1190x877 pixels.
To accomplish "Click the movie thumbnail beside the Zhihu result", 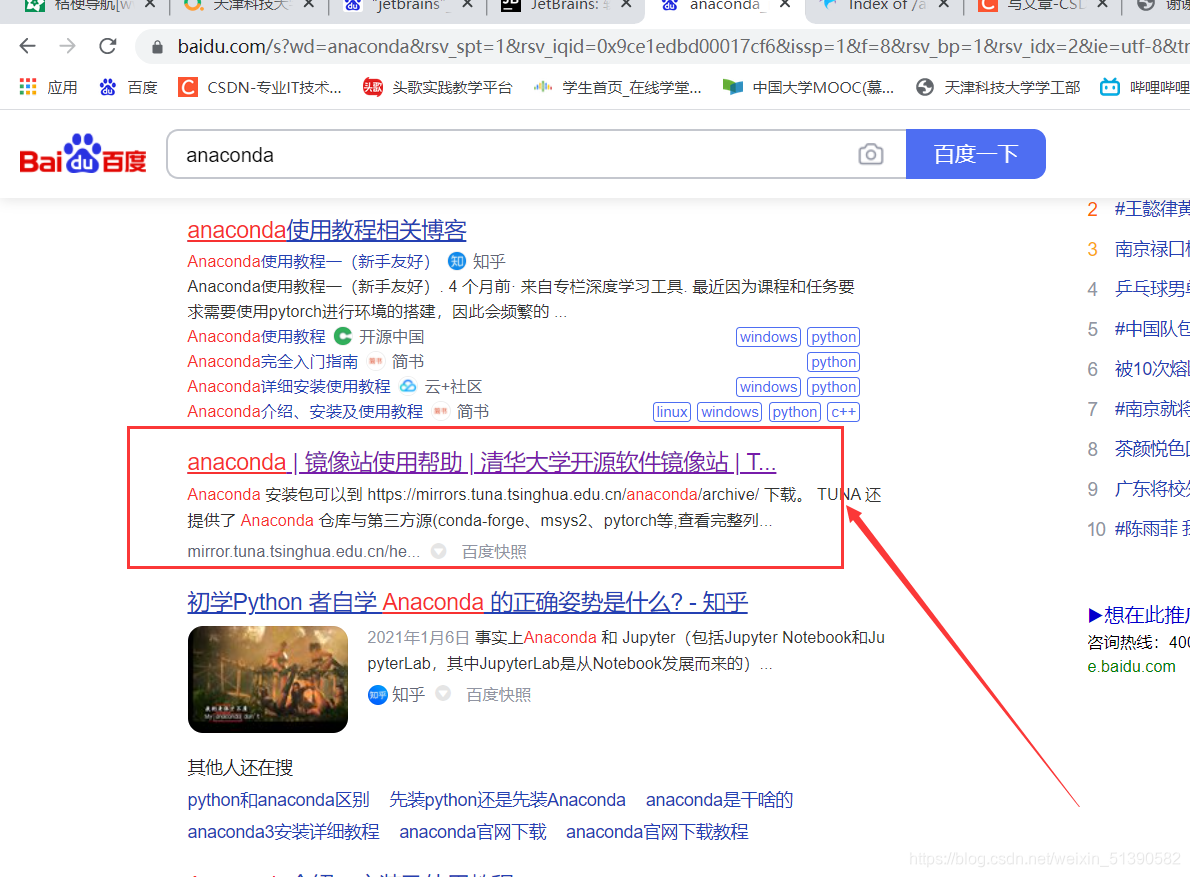I will pos(267,679).
